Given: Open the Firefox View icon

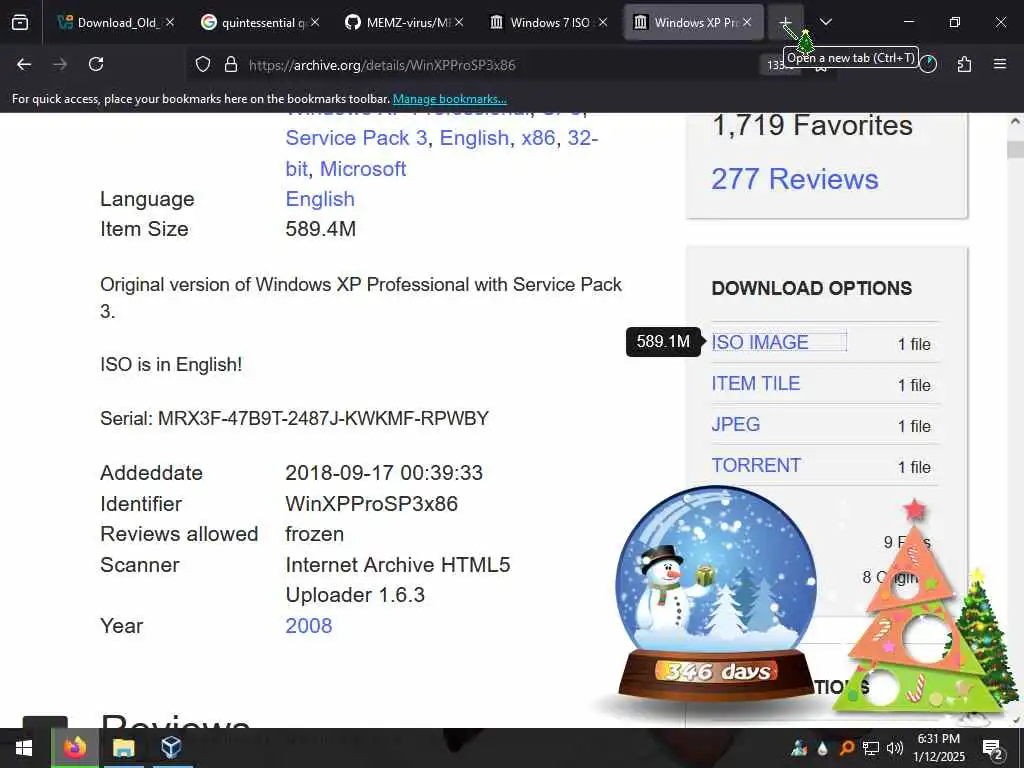Looking at the screenshot, I should [20, 22].
